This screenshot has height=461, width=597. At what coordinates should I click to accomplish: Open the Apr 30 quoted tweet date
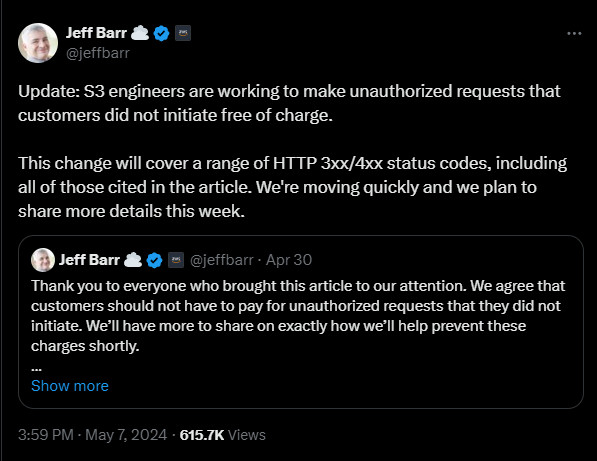click(x=289, y=260)
